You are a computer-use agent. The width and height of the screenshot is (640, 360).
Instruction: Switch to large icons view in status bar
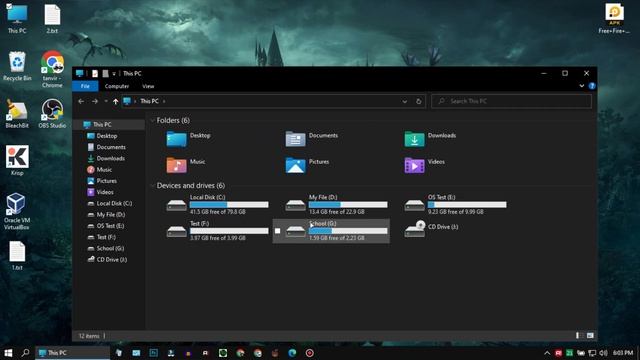pos(590,336)
